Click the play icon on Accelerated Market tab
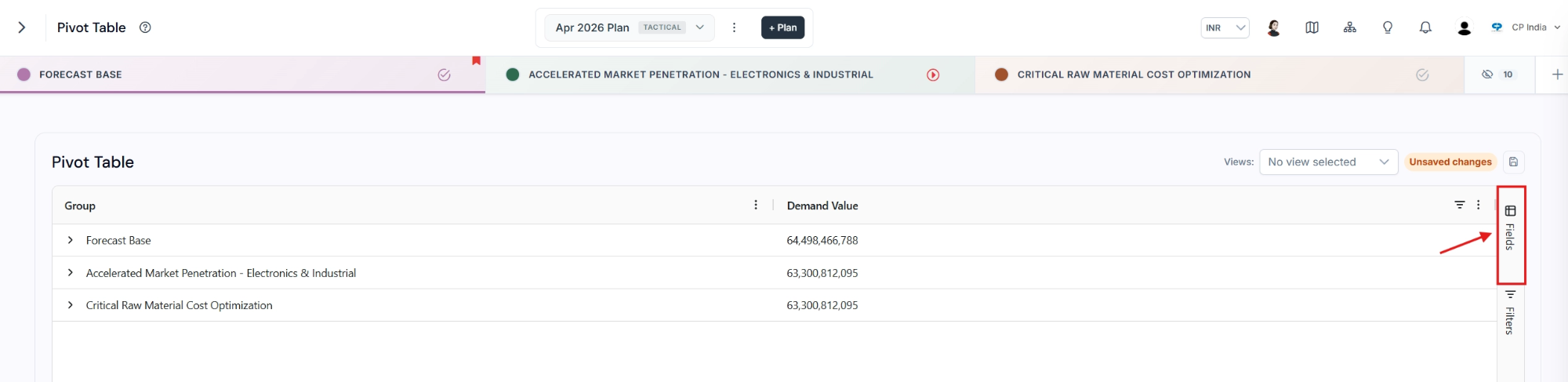This screenshot has height=382, width=1568. point(933,75)
